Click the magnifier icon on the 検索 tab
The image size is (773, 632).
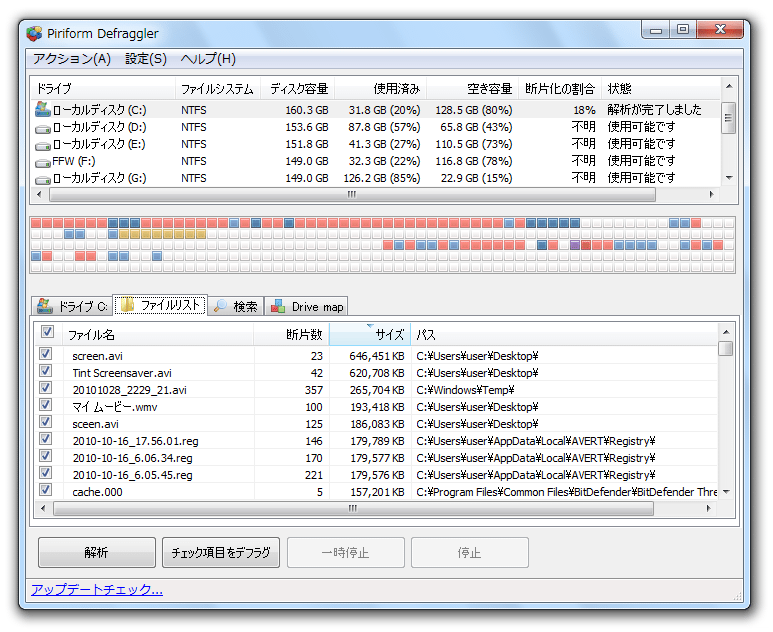[x=220, y=306]
